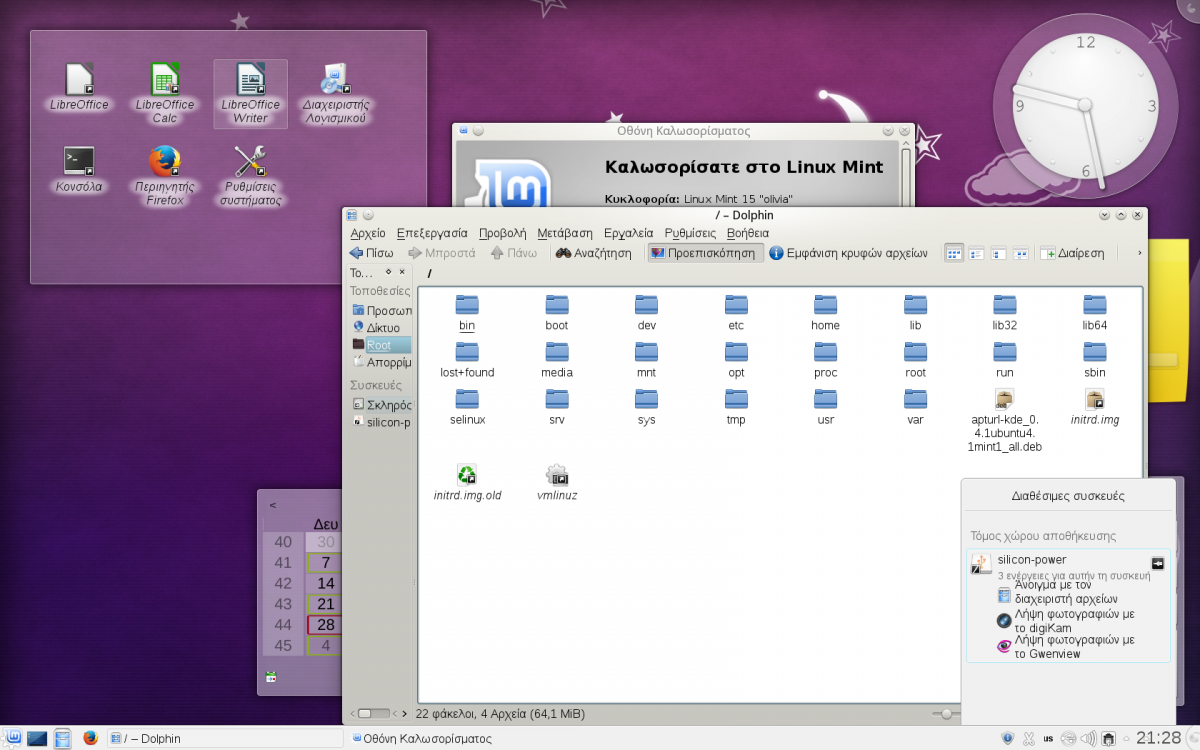Open Ρυθμίσεις συστήματος system settings icon
This screenshot has height=750, width=1200.
[x=250, y=175]
